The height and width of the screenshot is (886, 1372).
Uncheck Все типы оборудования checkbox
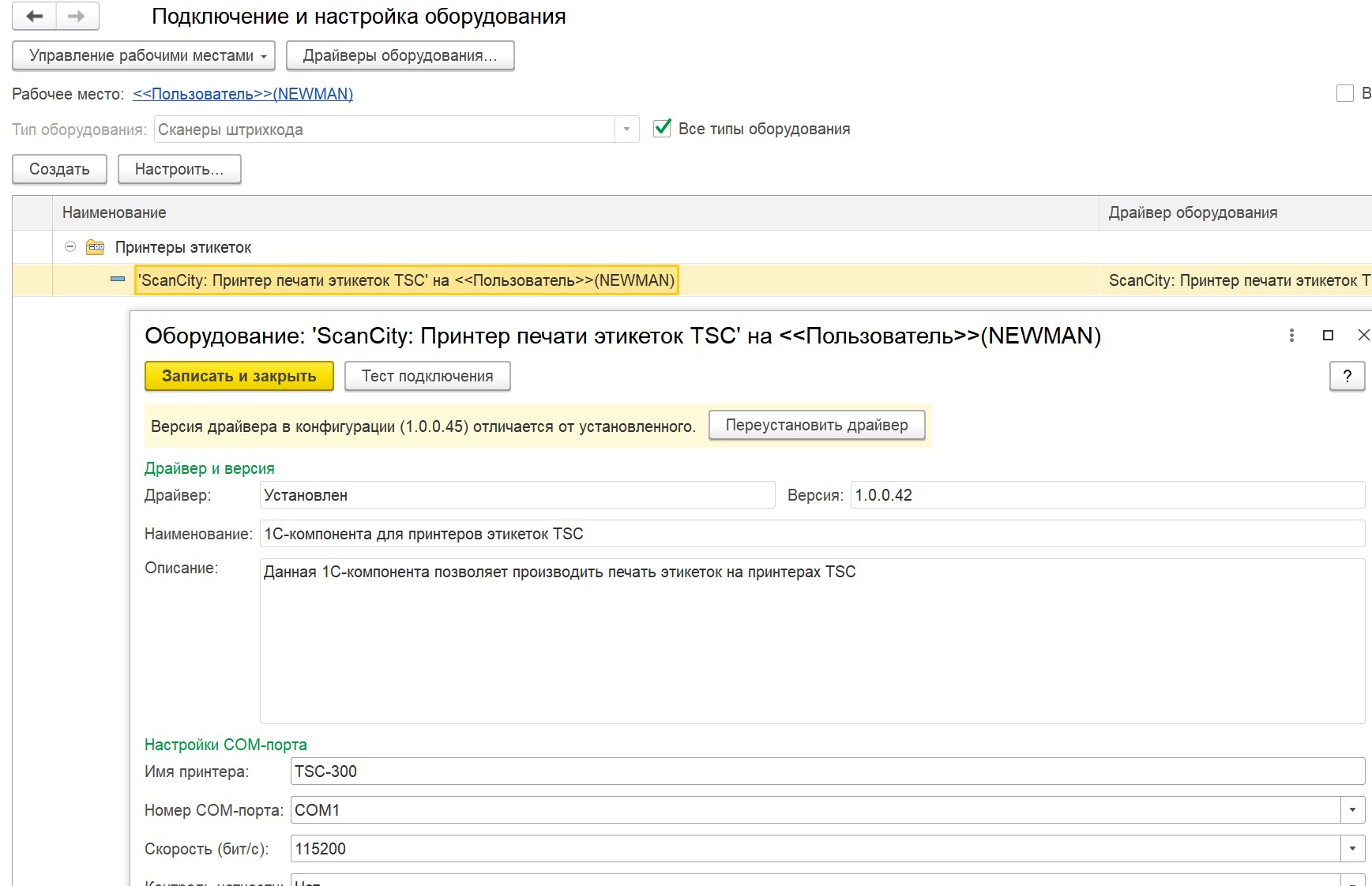662,128
